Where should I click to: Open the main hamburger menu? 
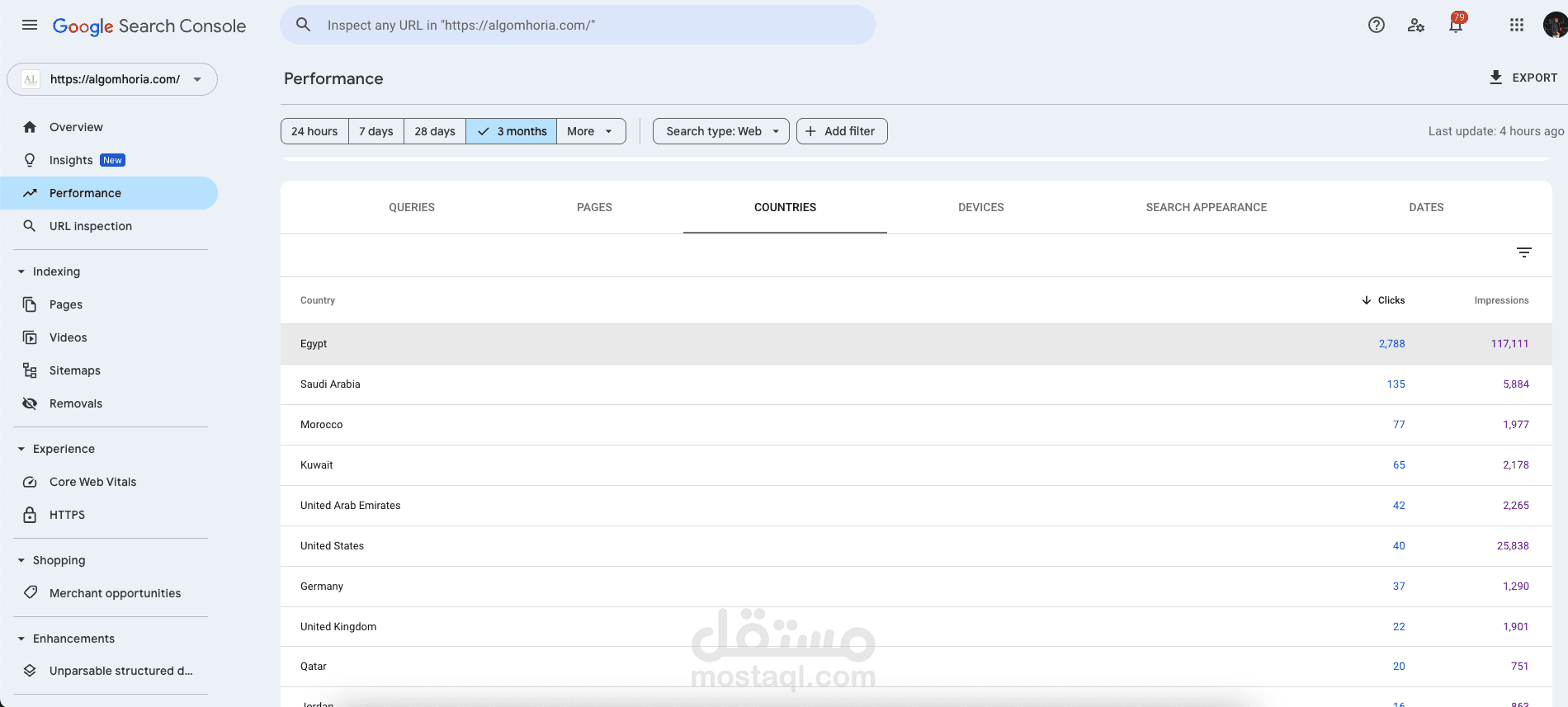tap(30, 25)
